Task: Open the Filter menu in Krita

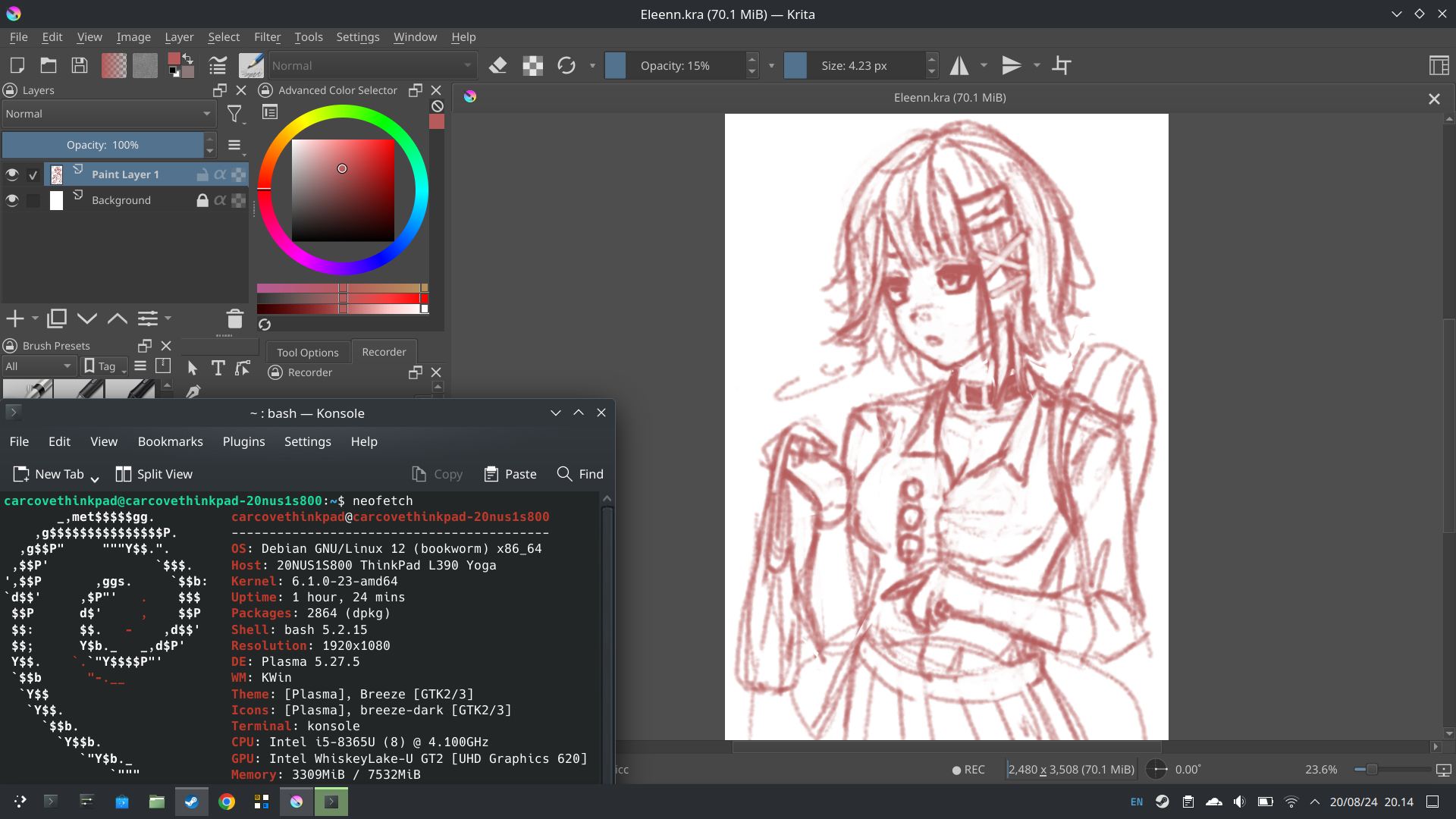Action: click(267, 37)
